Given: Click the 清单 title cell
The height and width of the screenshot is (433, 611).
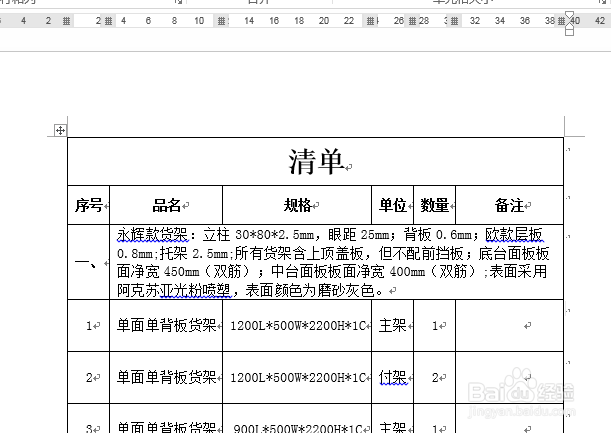Looking at the screenshot, I should click(x=316, y=161).
